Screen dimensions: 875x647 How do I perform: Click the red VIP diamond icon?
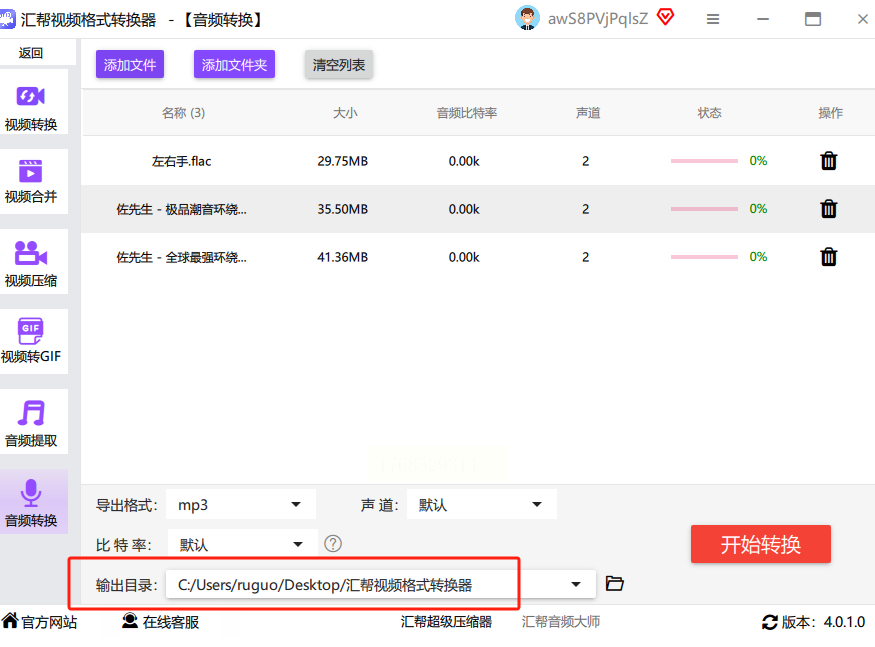tap(665, 18)
